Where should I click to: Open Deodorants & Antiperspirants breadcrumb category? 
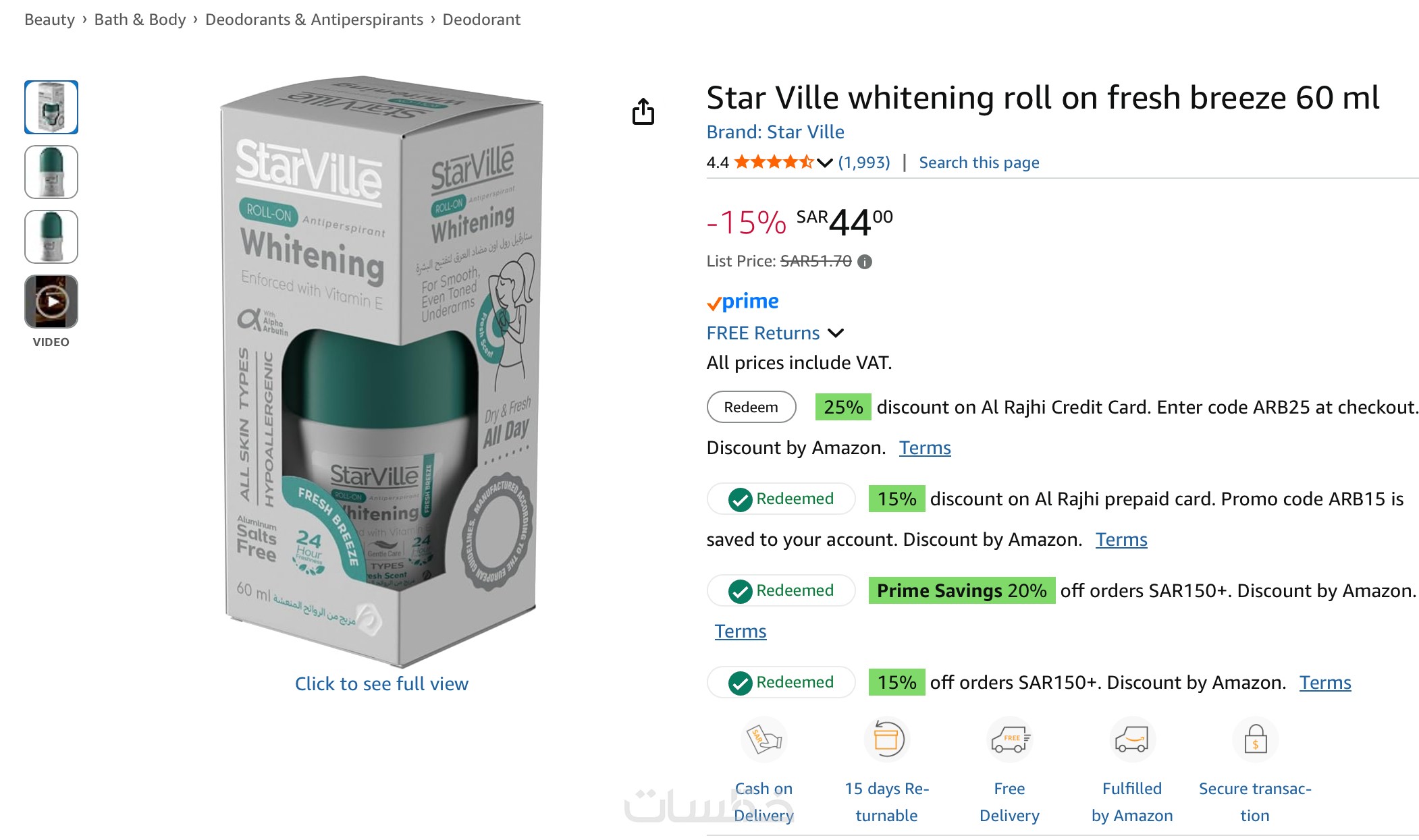click(x=314, y=20)
